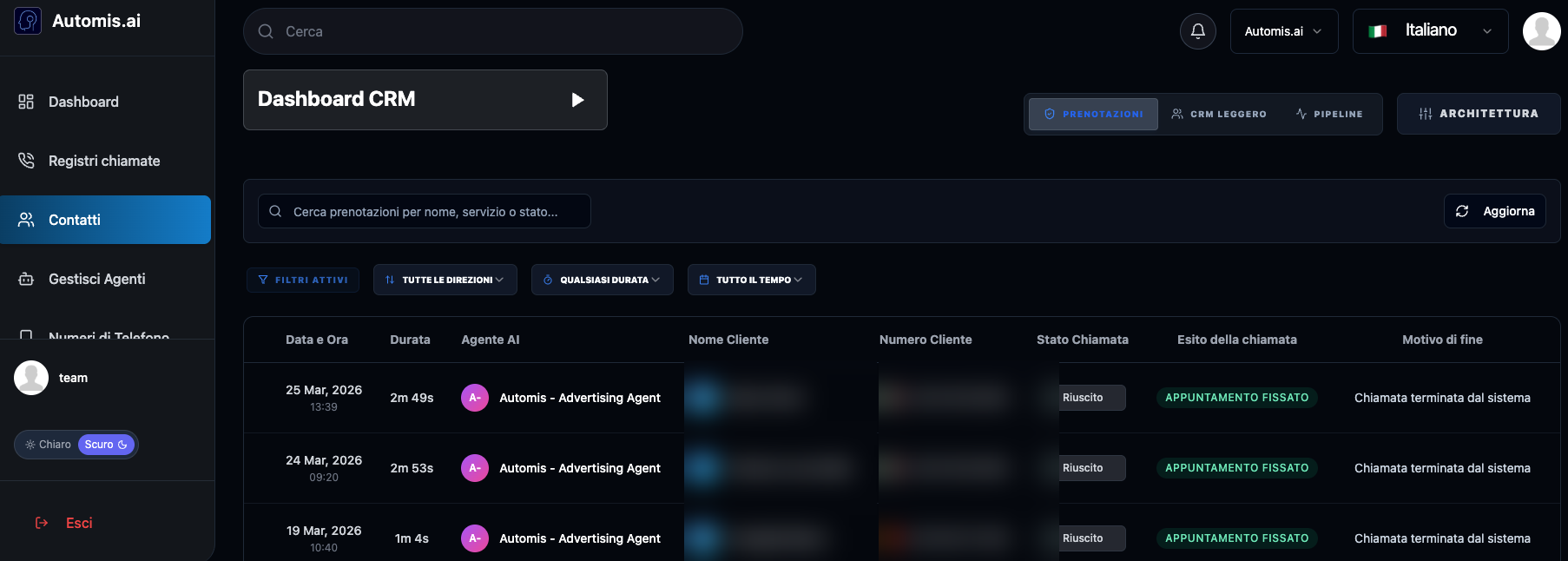Click the magnifier icon in top Cerca bar

pos(266,31)
